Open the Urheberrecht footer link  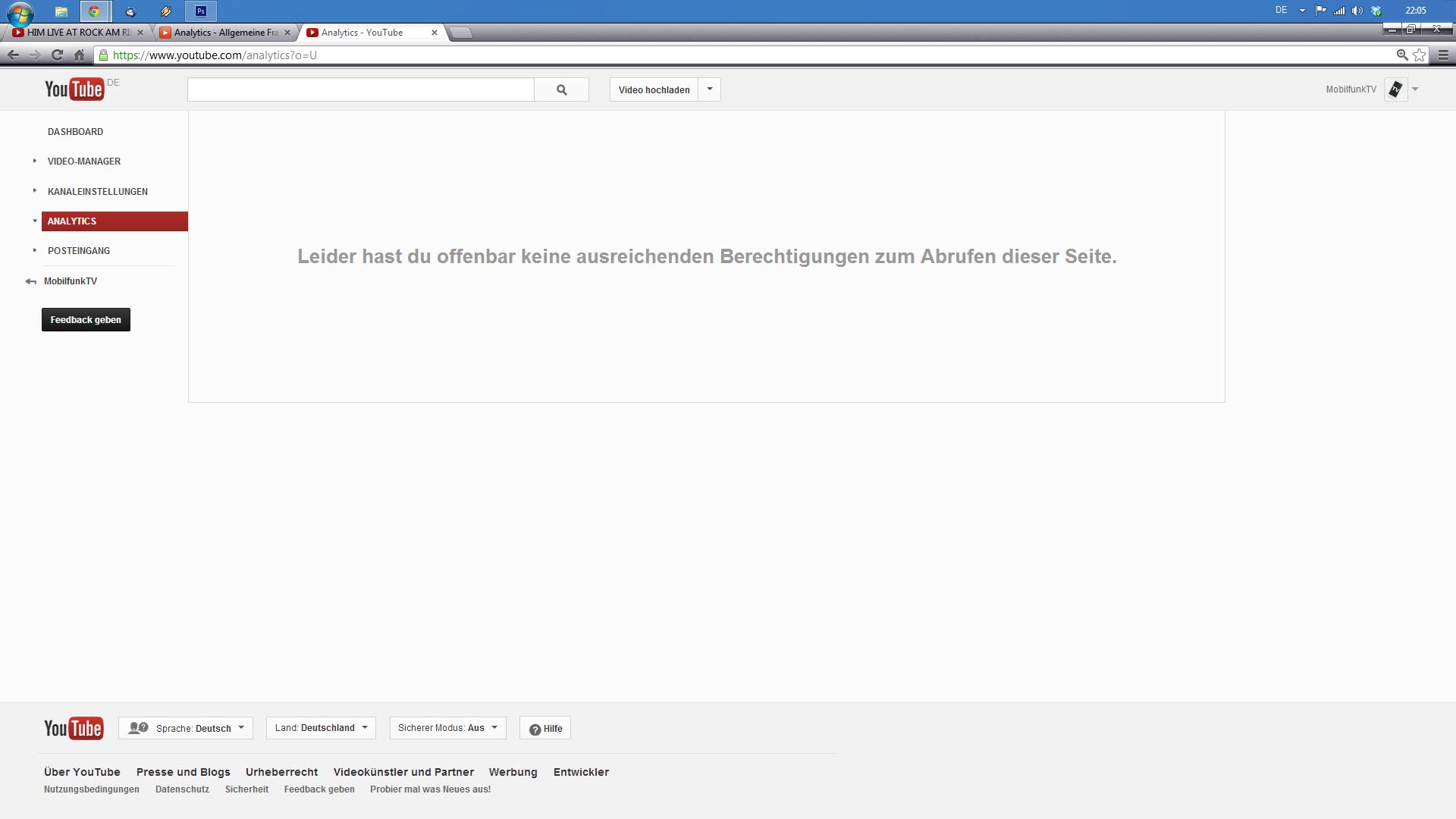(x=281, y=772)
